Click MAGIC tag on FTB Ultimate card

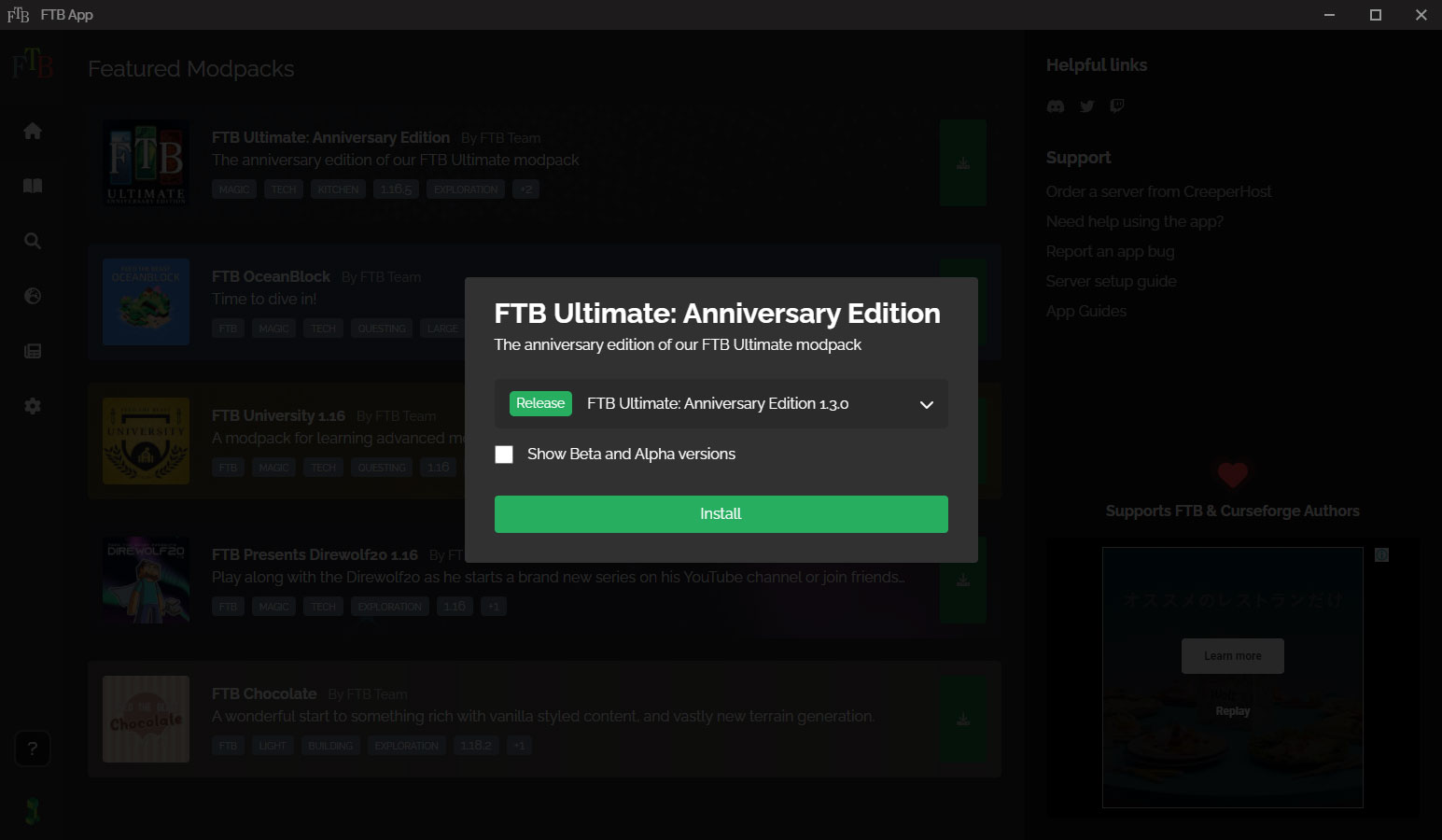click(x=234, y=189)
